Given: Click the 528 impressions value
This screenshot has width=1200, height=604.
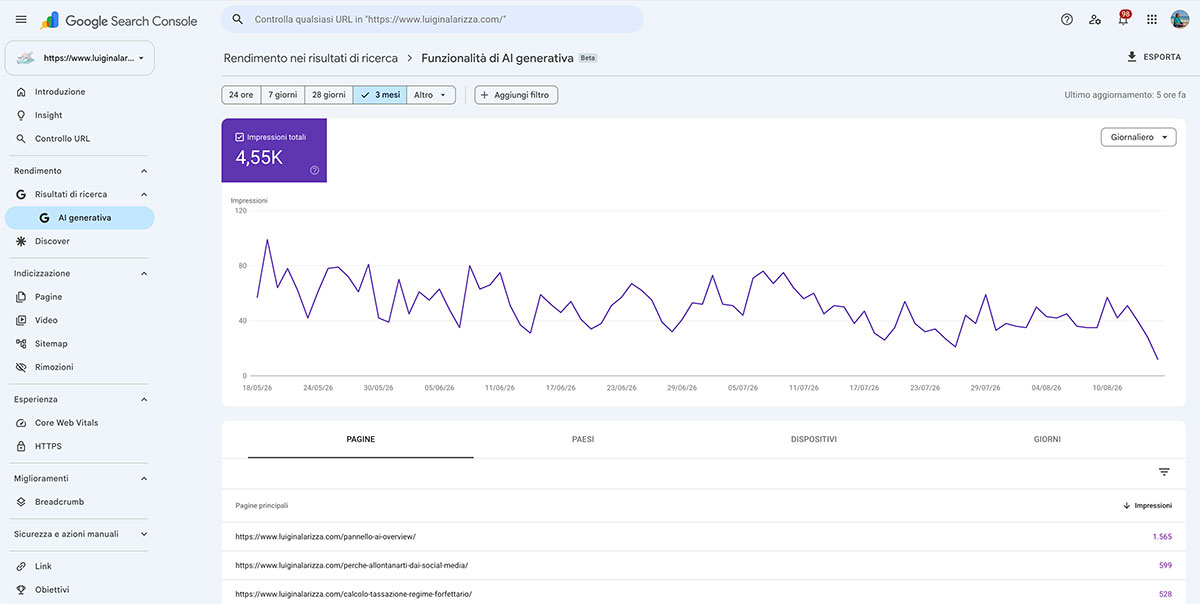Looking at the screenshot, I should click(1165, 594).
